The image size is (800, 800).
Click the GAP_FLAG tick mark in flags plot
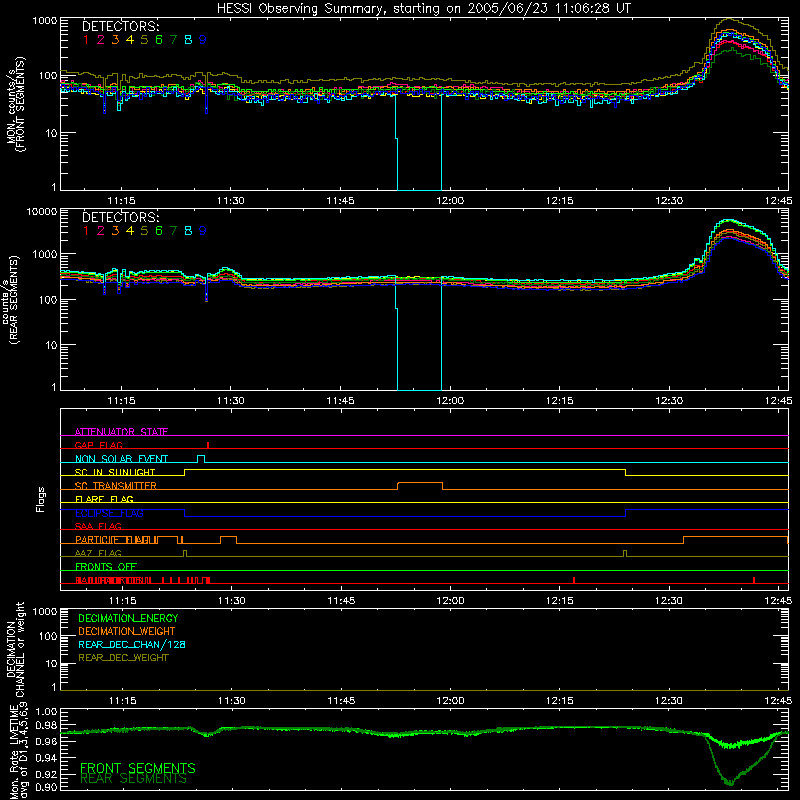208,445
